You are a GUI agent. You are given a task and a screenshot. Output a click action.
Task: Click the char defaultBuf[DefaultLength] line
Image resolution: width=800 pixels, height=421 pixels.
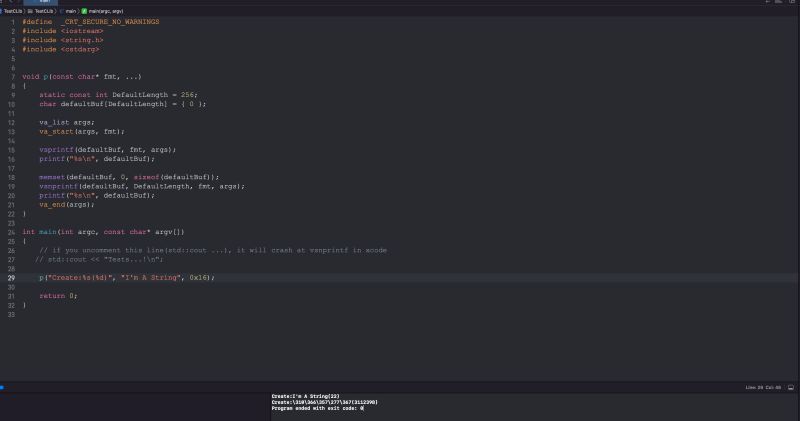pos(122,104)
